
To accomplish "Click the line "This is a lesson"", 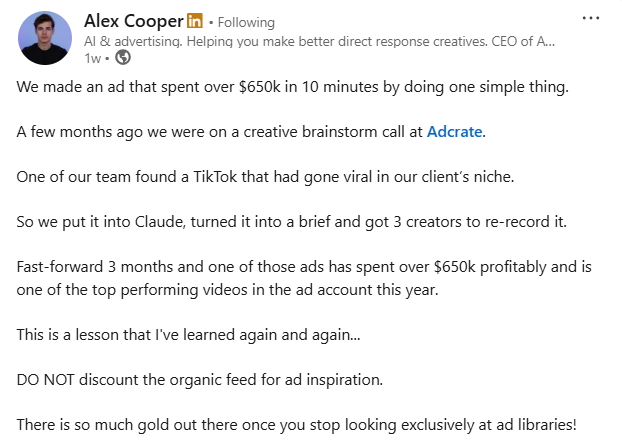I will [x=189, y=333].
